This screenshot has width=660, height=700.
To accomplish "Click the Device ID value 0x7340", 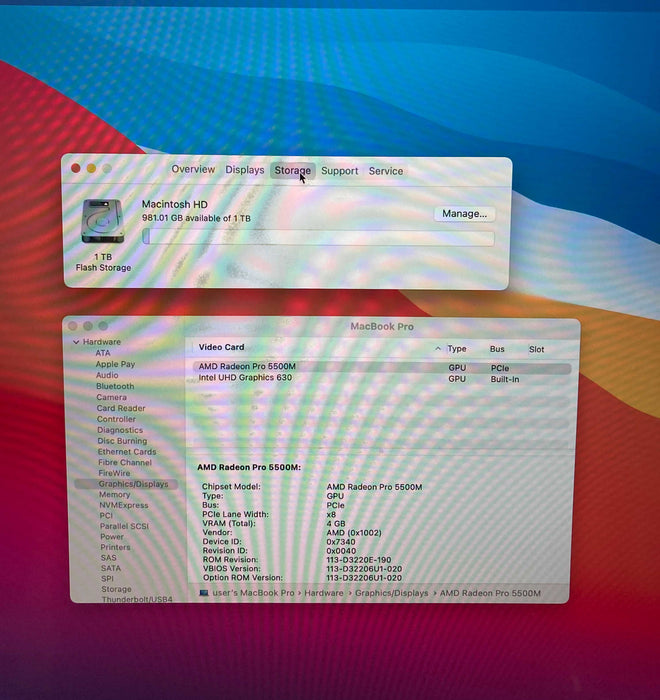I will 341,542.
